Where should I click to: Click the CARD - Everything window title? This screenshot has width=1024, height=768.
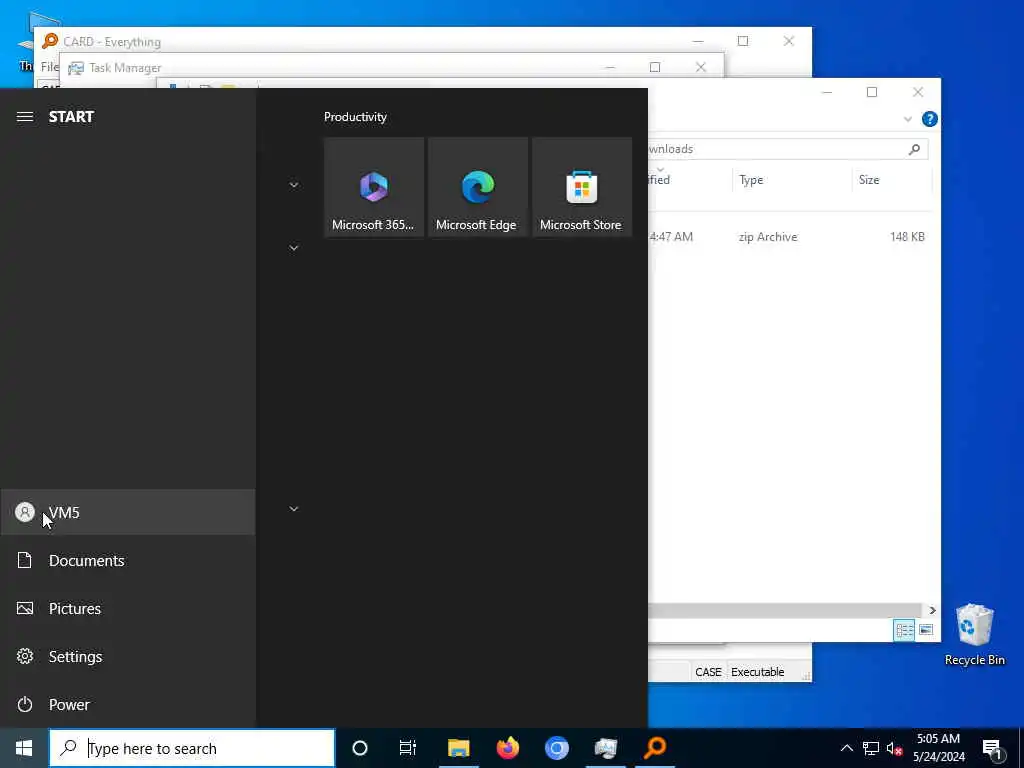(x=112, y=42)
